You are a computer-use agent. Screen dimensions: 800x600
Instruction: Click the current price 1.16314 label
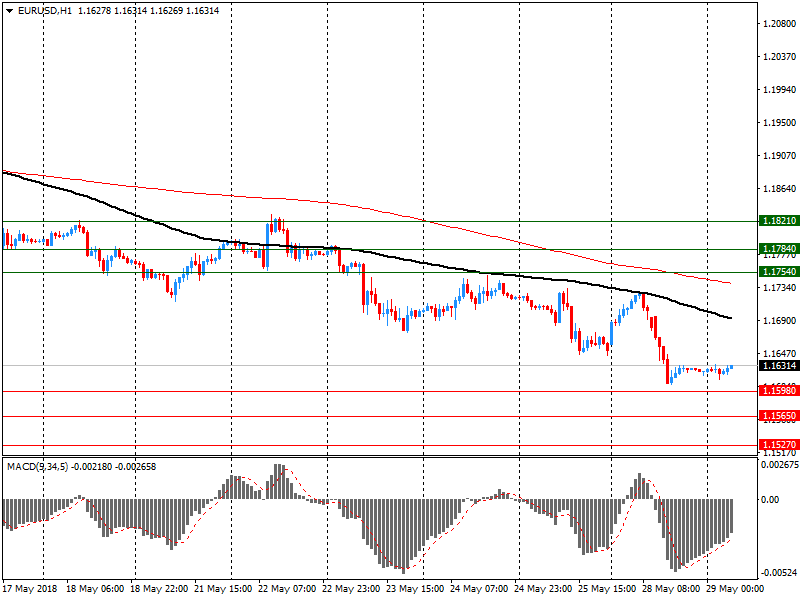[778, 366]
